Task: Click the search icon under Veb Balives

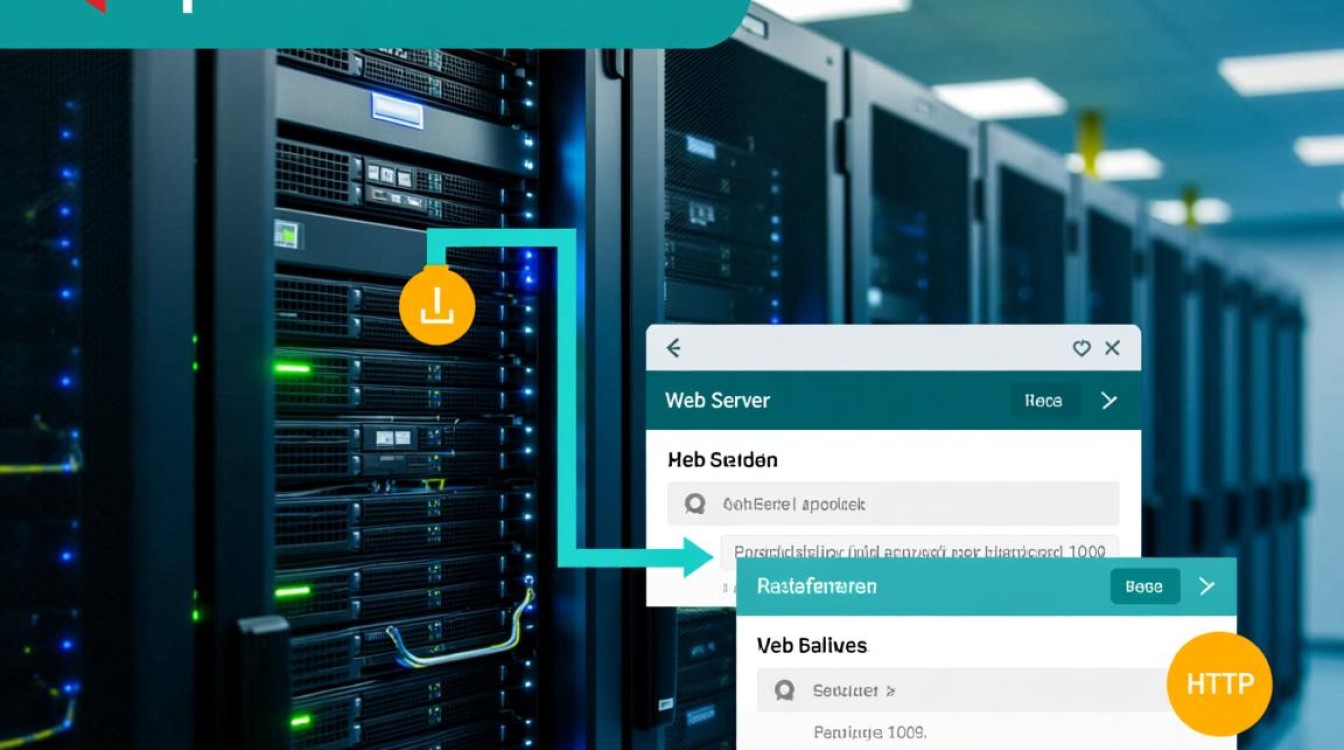Action: click(x=785, y=690)
